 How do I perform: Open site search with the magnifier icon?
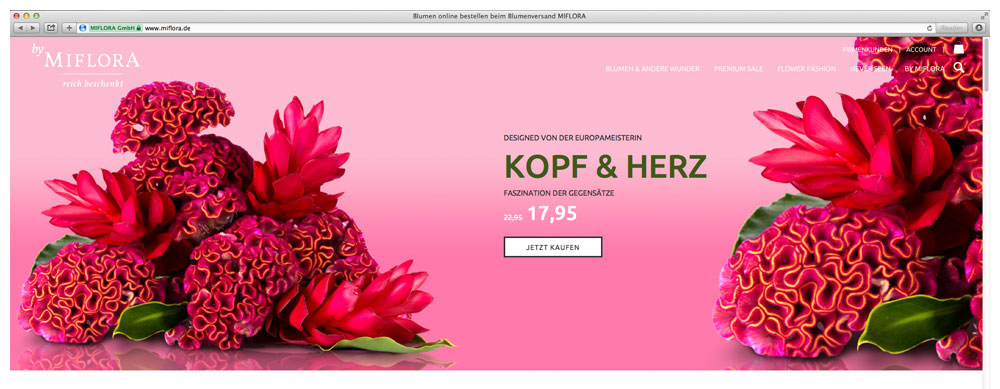point(959,67)
